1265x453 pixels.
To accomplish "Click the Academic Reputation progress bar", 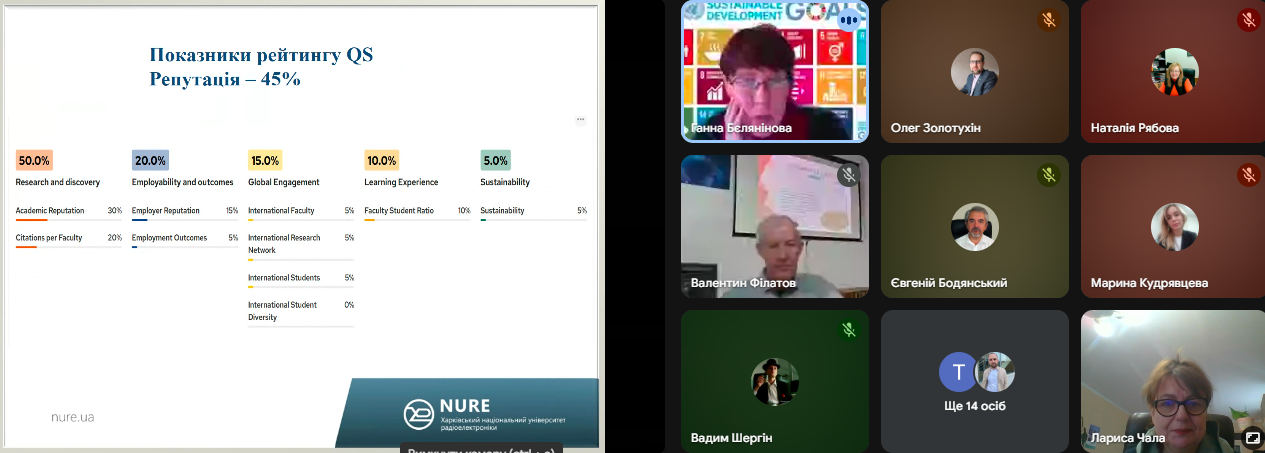I will pos(68,219).
